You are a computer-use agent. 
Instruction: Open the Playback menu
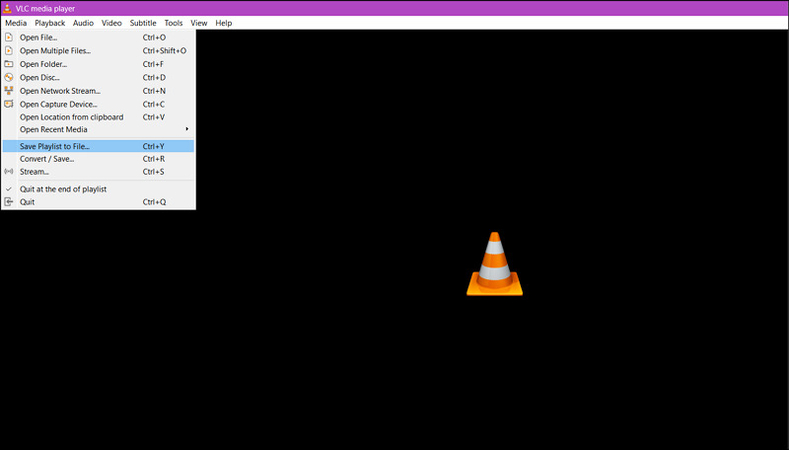pos(50,23)
